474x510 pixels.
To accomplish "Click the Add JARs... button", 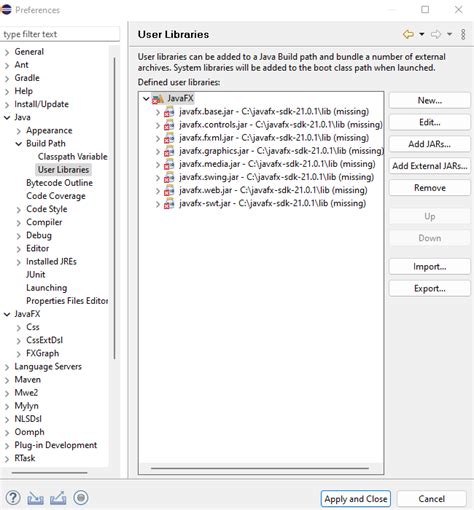I will (430, 144).
